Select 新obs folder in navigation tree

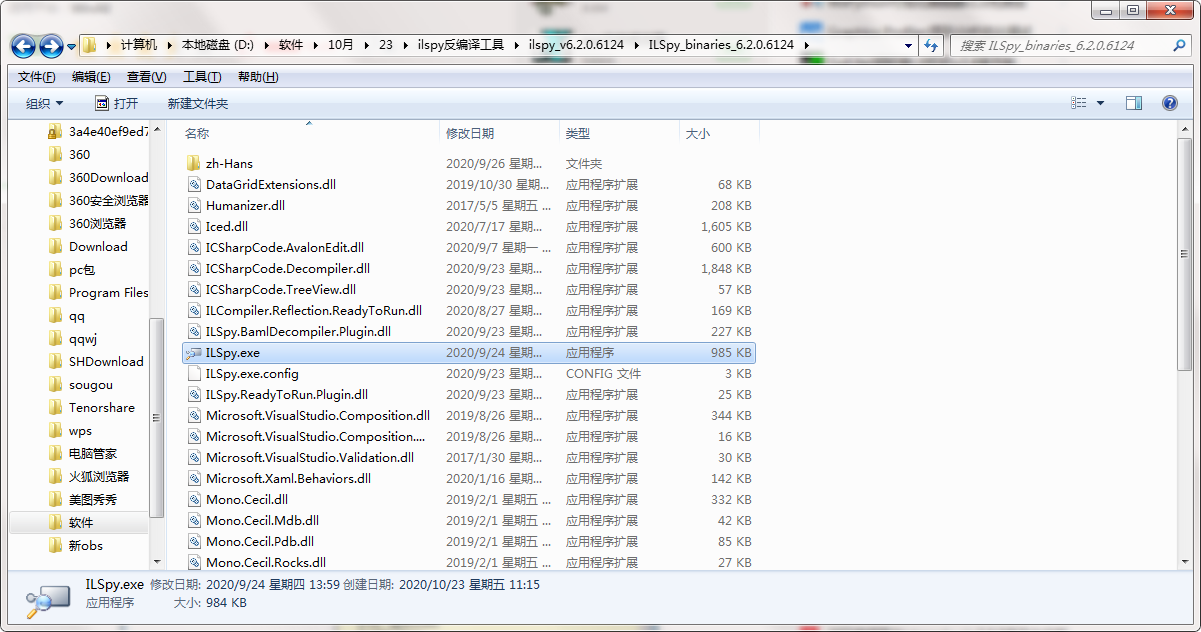pos(86,545)
